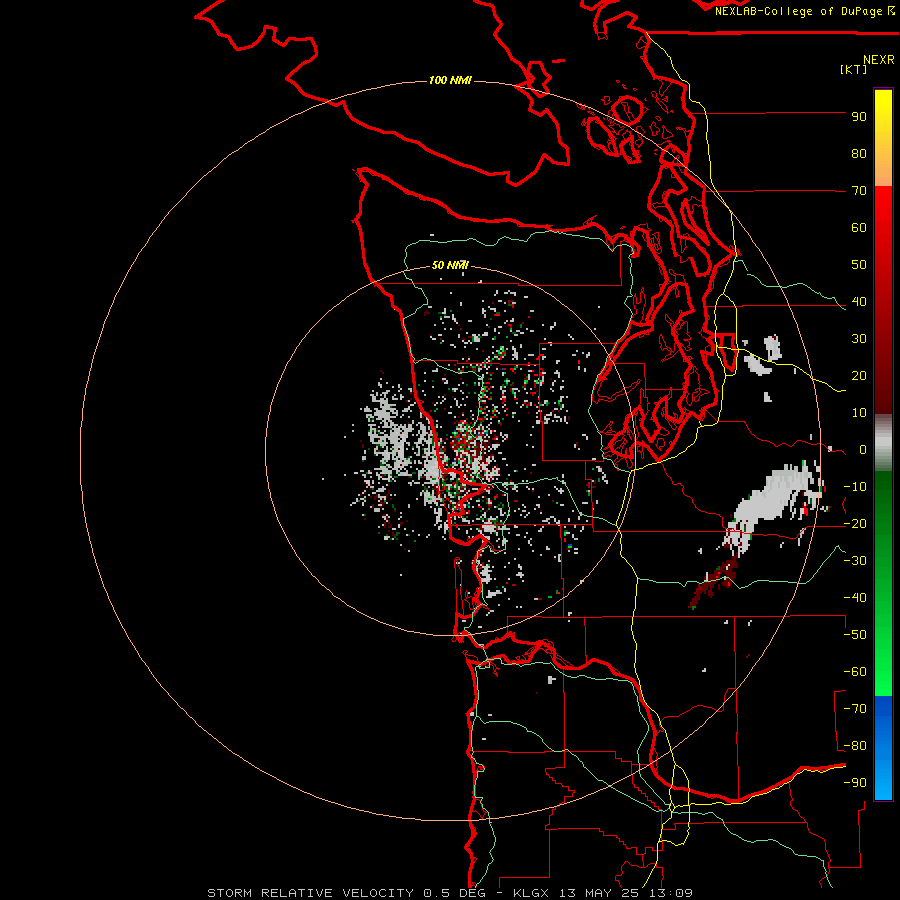Click the positive 10 scale value
The width and height of the screenshot is (900, 900).
859,413
